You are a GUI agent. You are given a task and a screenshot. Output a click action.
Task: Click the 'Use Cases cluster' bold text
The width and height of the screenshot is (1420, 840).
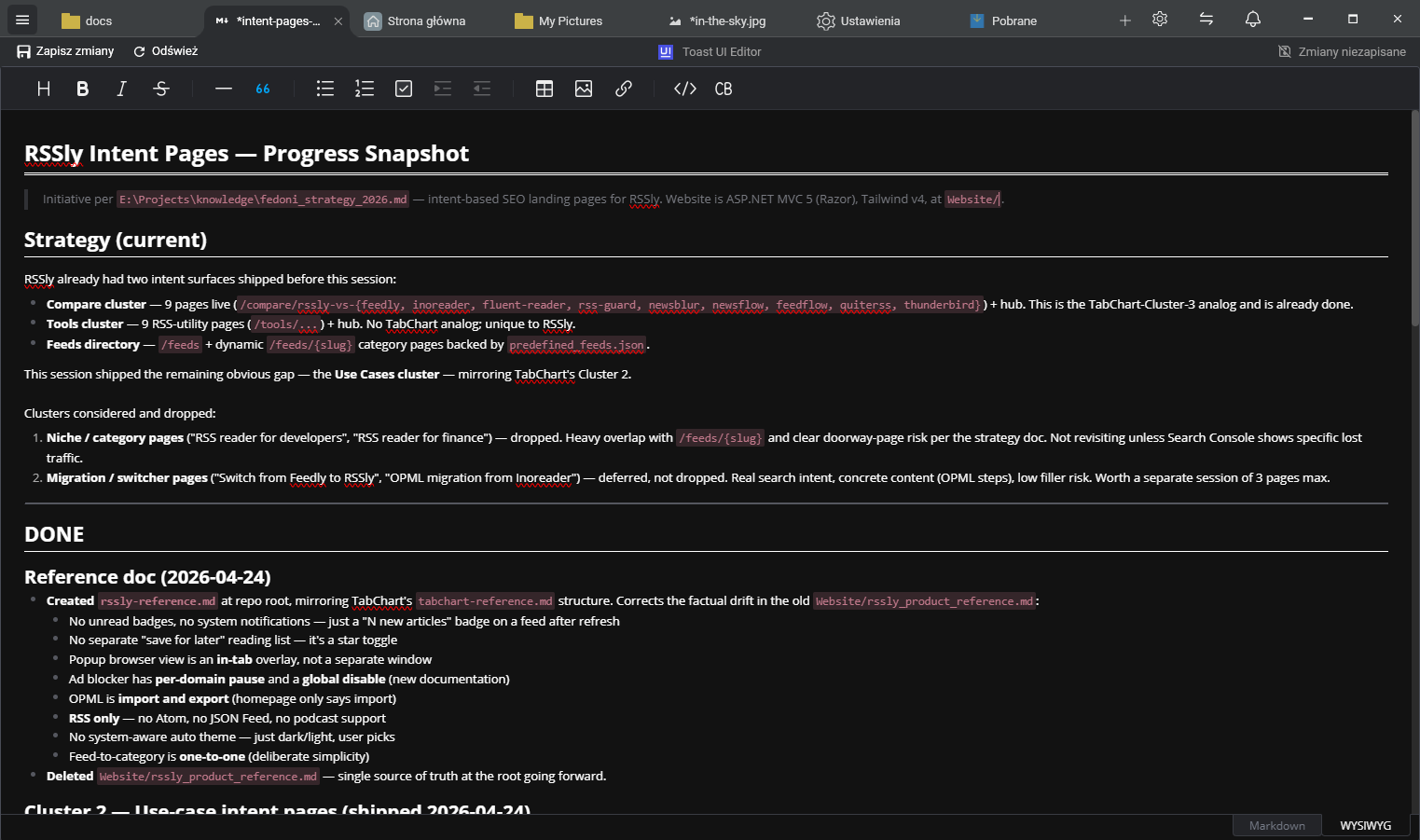tap(387, 375)
